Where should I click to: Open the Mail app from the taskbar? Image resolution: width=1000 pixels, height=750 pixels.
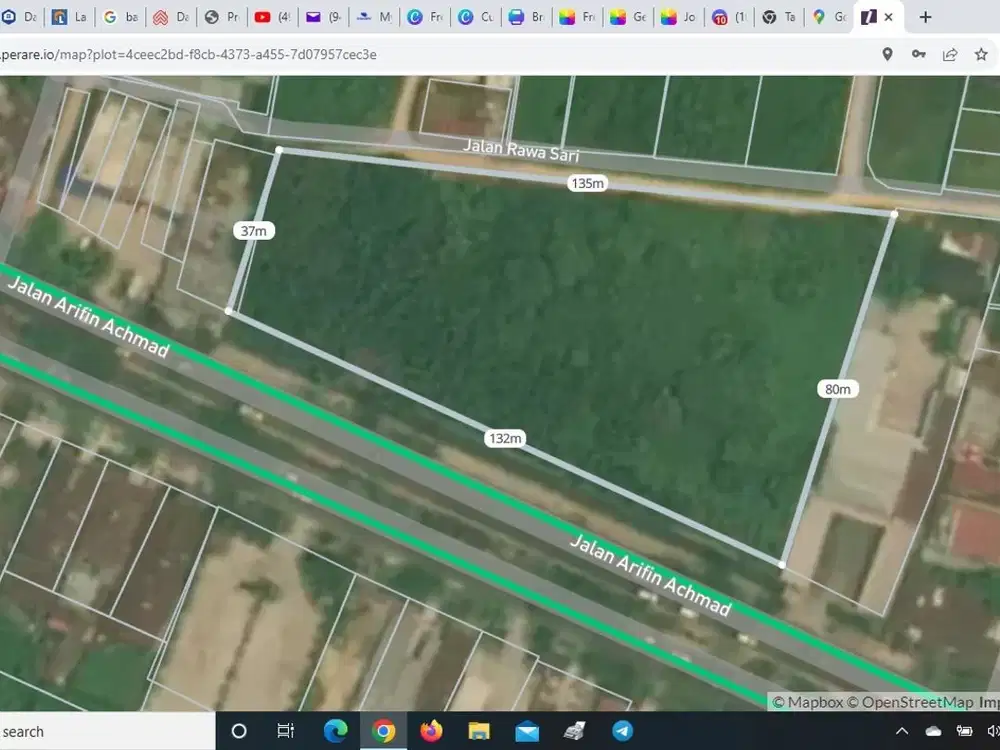point(526,731)
